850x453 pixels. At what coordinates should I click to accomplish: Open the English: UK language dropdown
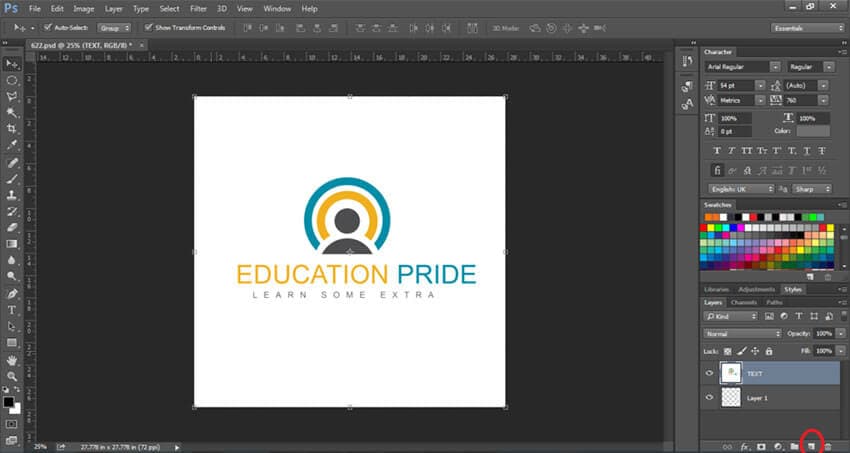click(741, 189)
